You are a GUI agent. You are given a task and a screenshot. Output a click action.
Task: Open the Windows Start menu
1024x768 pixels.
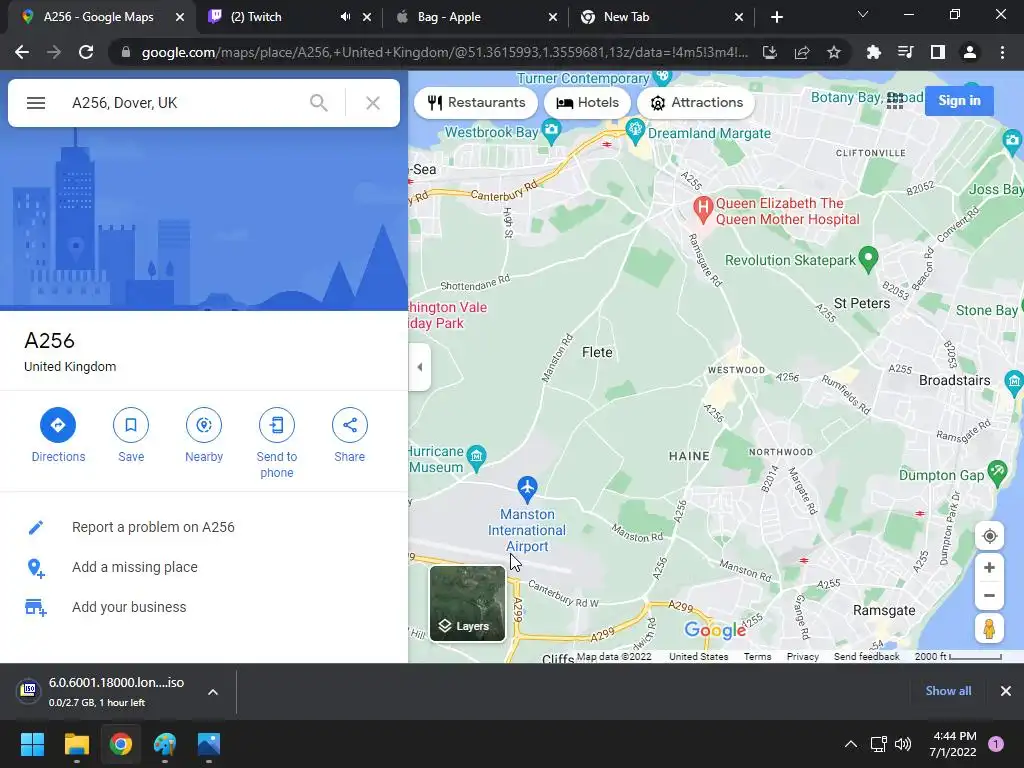coord(32,744)
